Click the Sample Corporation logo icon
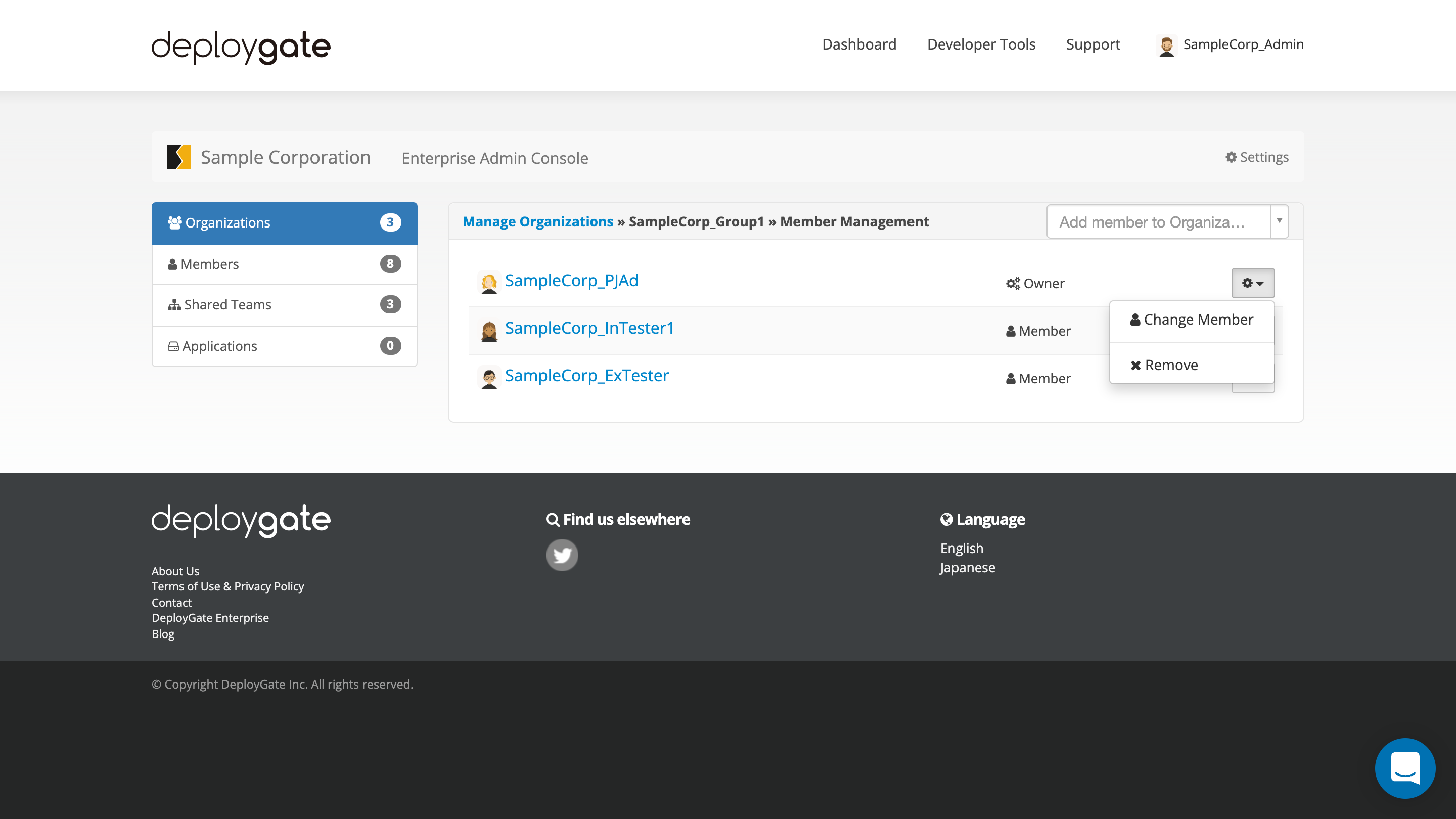The image size is (1456, 819). point(178,157)
